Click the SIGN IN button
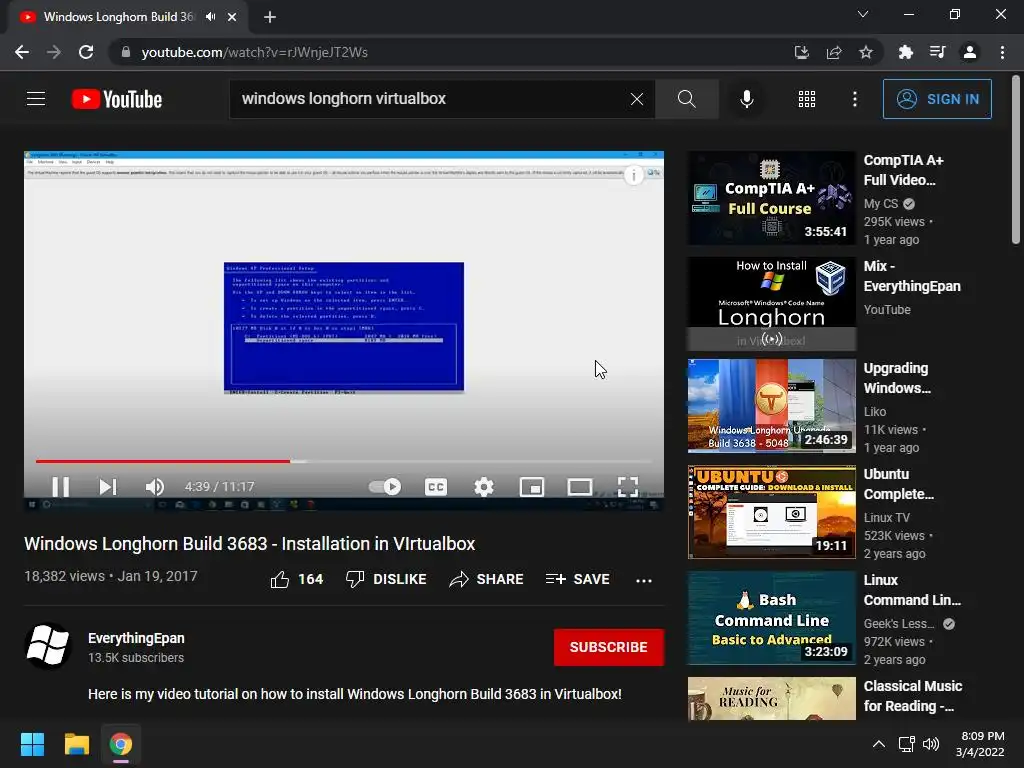The image size is (1024, 768). coord(937,99)
